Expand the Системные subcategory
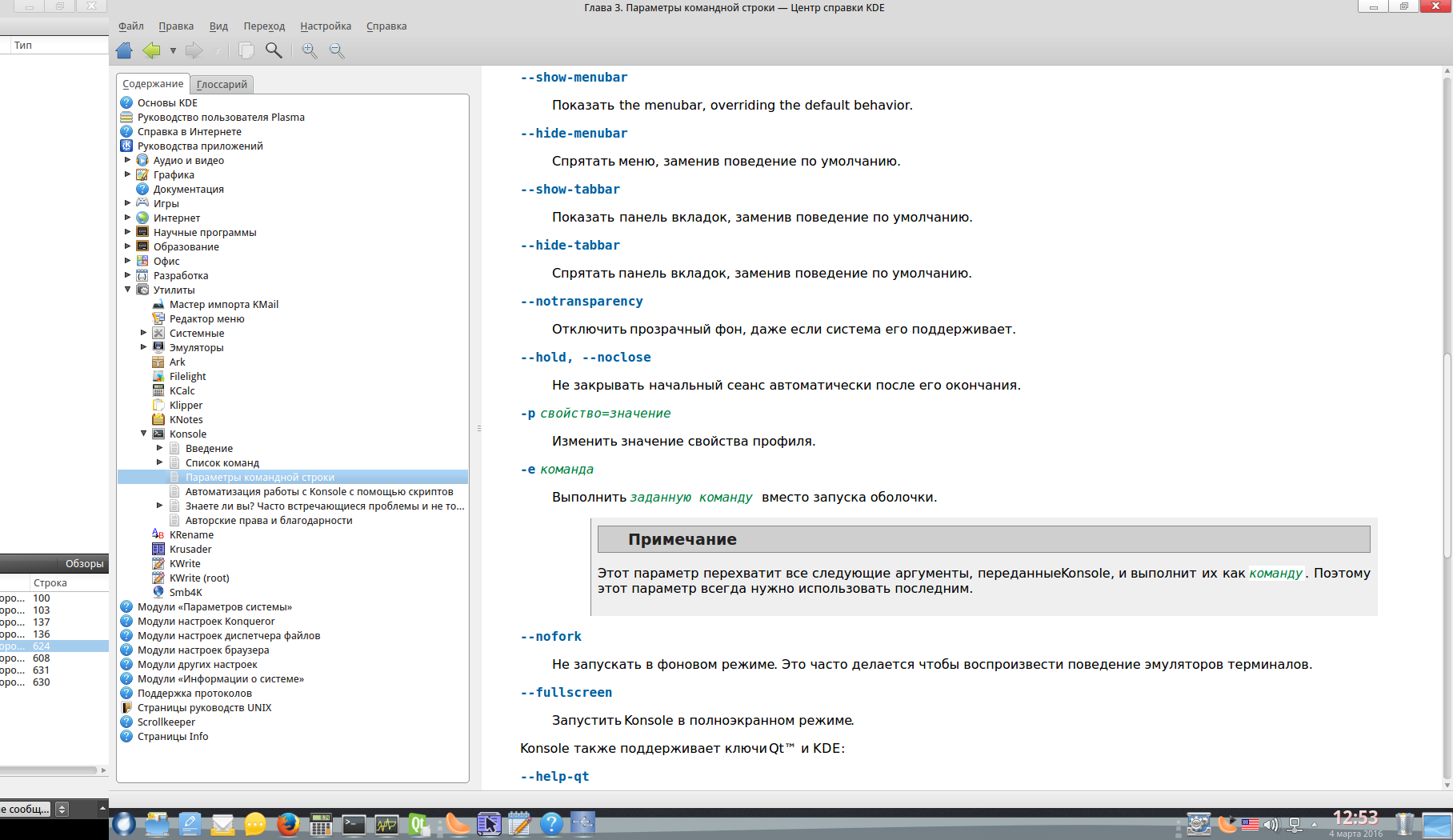Viewport: 1453px width, 840px height. click(143, 333)
